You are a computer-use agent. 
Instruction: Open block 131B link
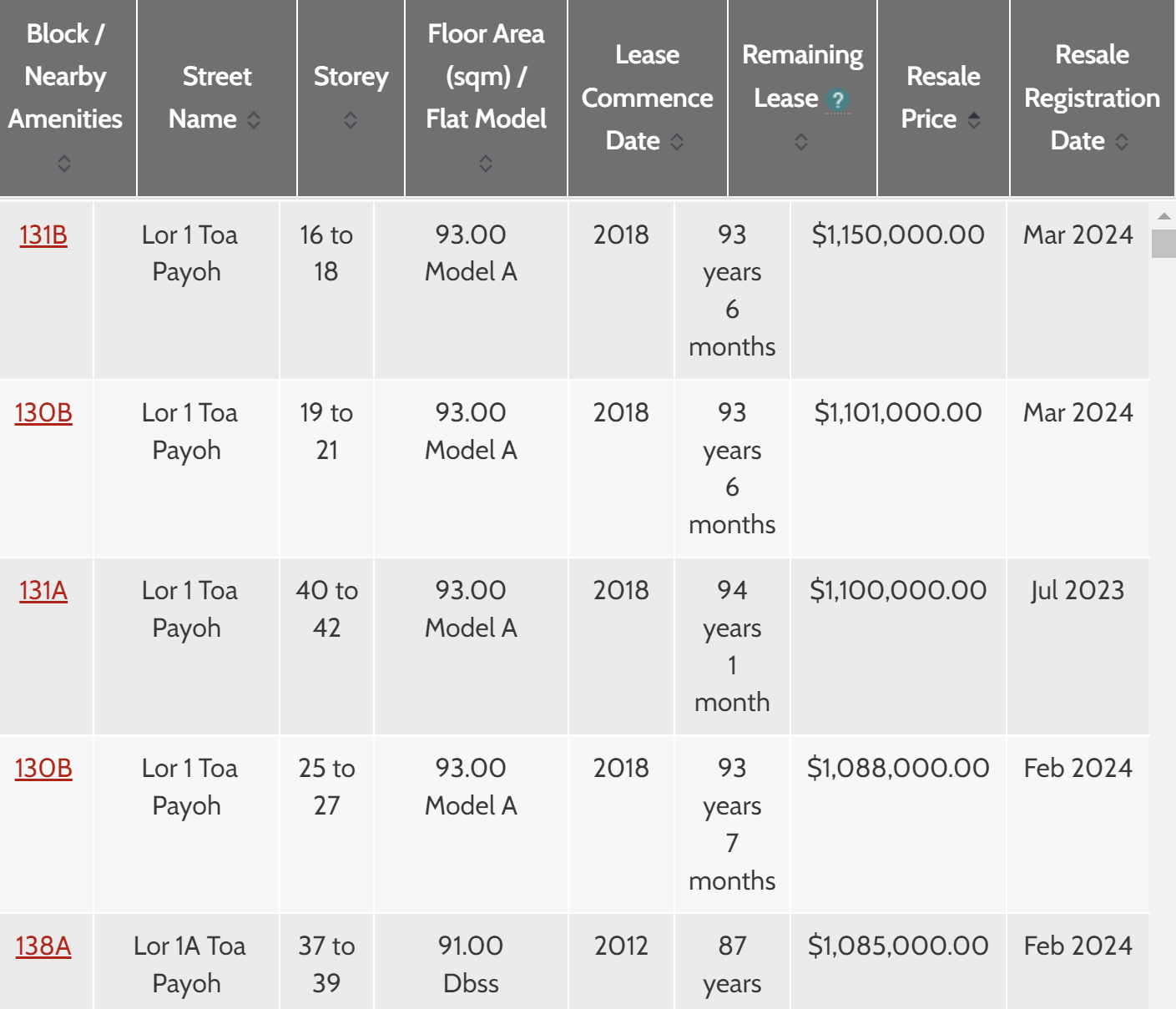(43, 235)
